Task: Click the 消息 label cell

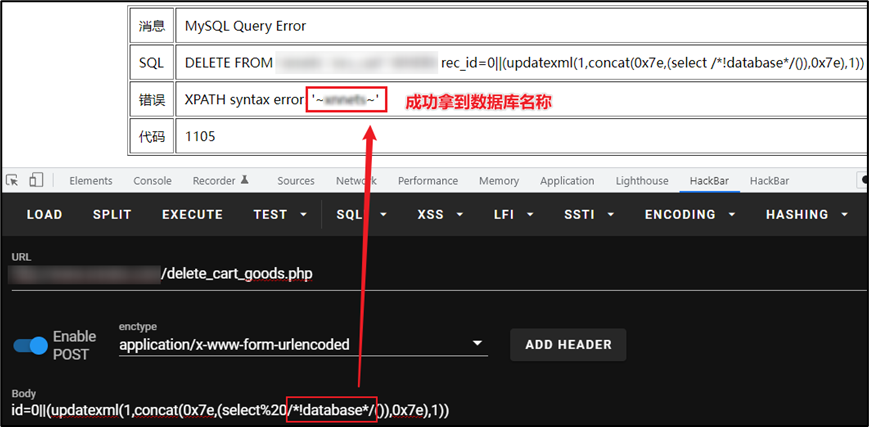Action: pos(151,26)
